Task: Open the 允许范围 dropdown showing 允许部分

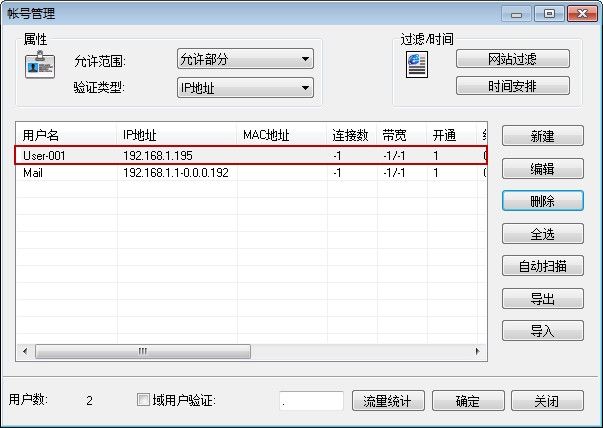Action: click(x=245, y=59)
